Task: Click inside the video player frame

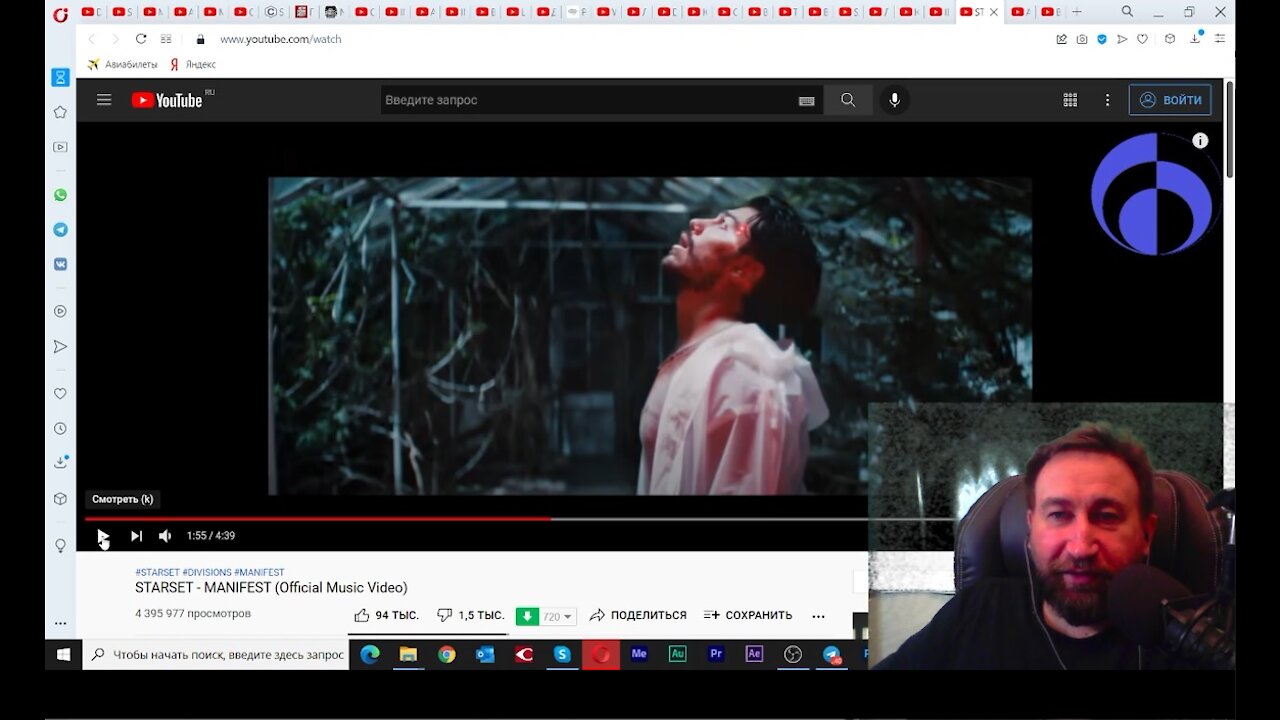Action: [x=650, y=336]
